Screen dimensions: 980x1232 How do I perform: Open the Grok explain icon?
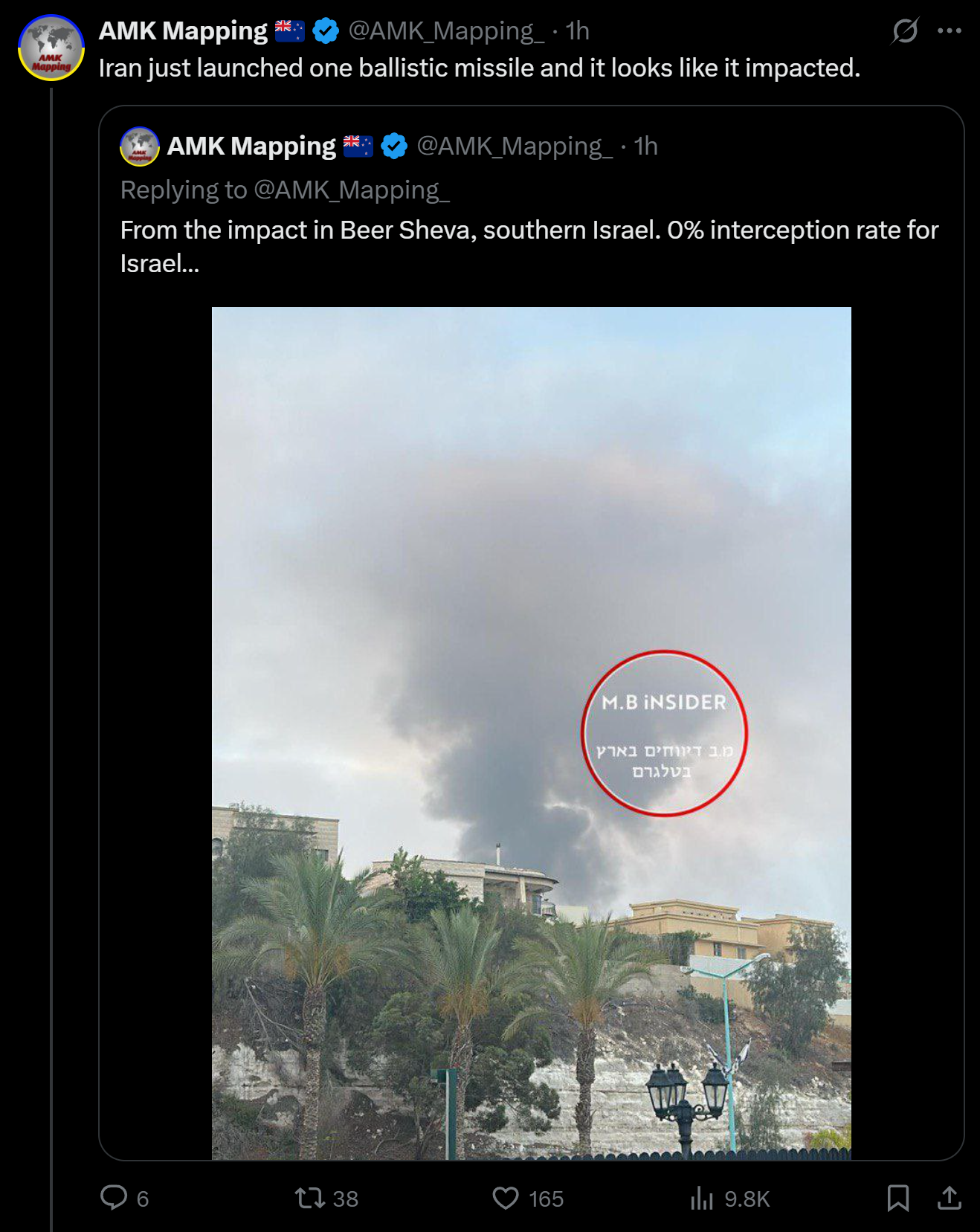[x=905, y=30]
